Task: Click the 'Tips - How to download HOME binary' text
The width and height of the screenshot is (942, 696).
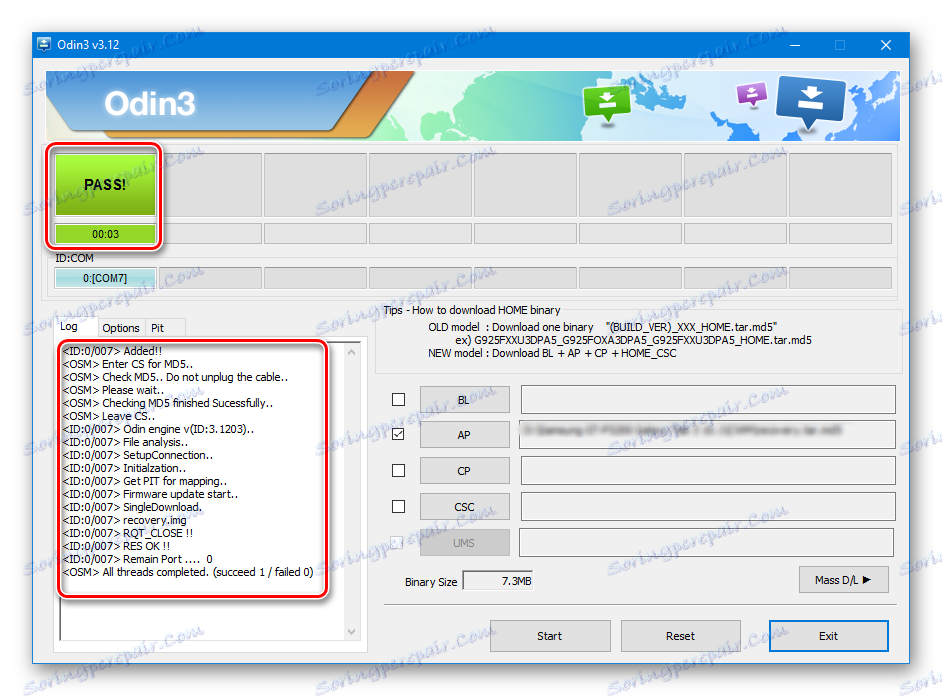Action: pyautogui.click(x=472, y=310)
